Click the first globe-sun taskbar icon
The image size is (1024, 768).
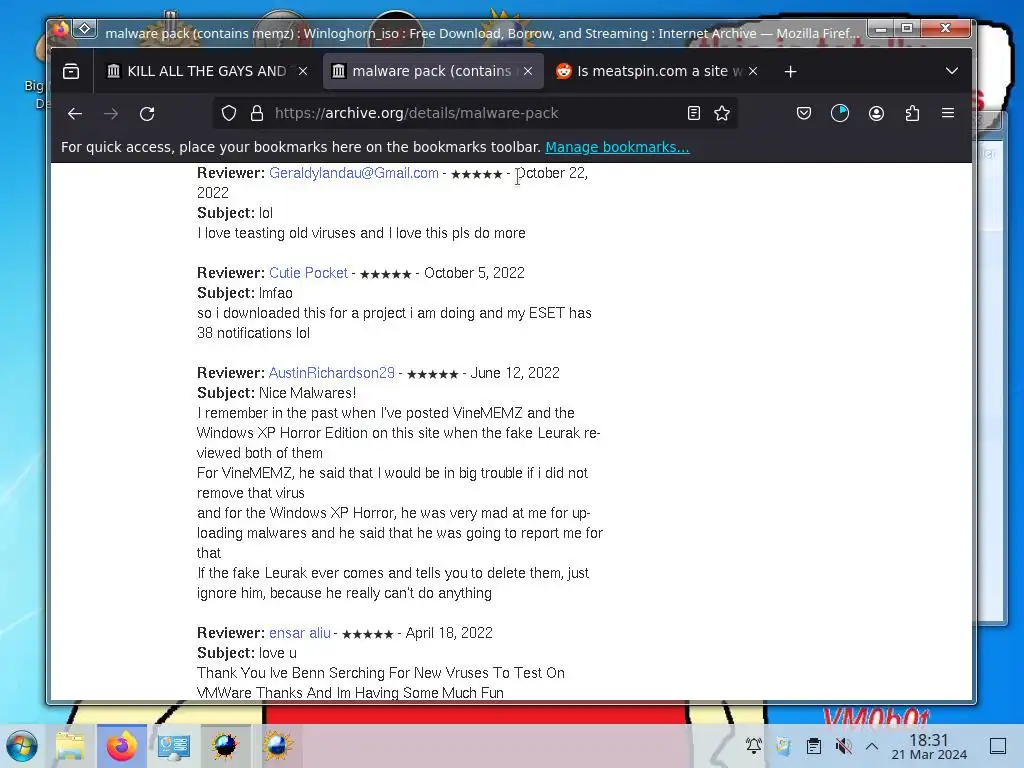pyautogui.click(x=225, y=746)
